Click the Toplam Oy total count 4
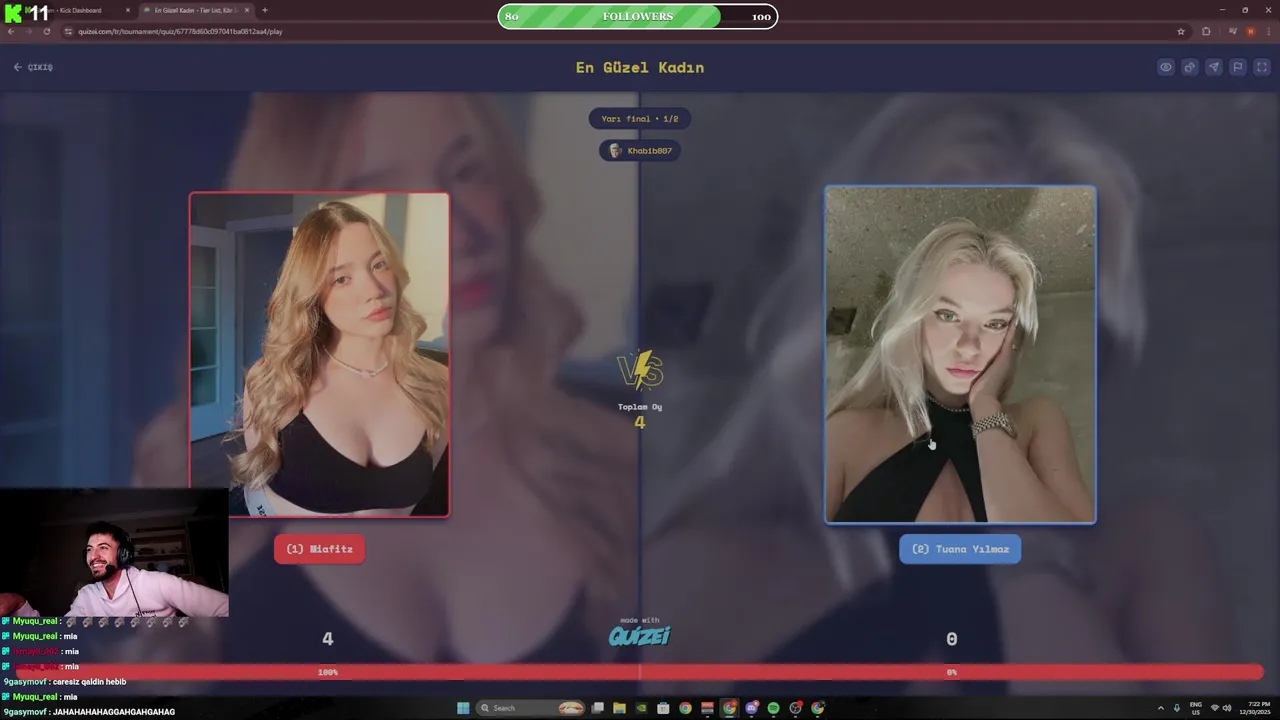Image resolution: width=1280 pixels, height=720 pixels. pos(640,422)
